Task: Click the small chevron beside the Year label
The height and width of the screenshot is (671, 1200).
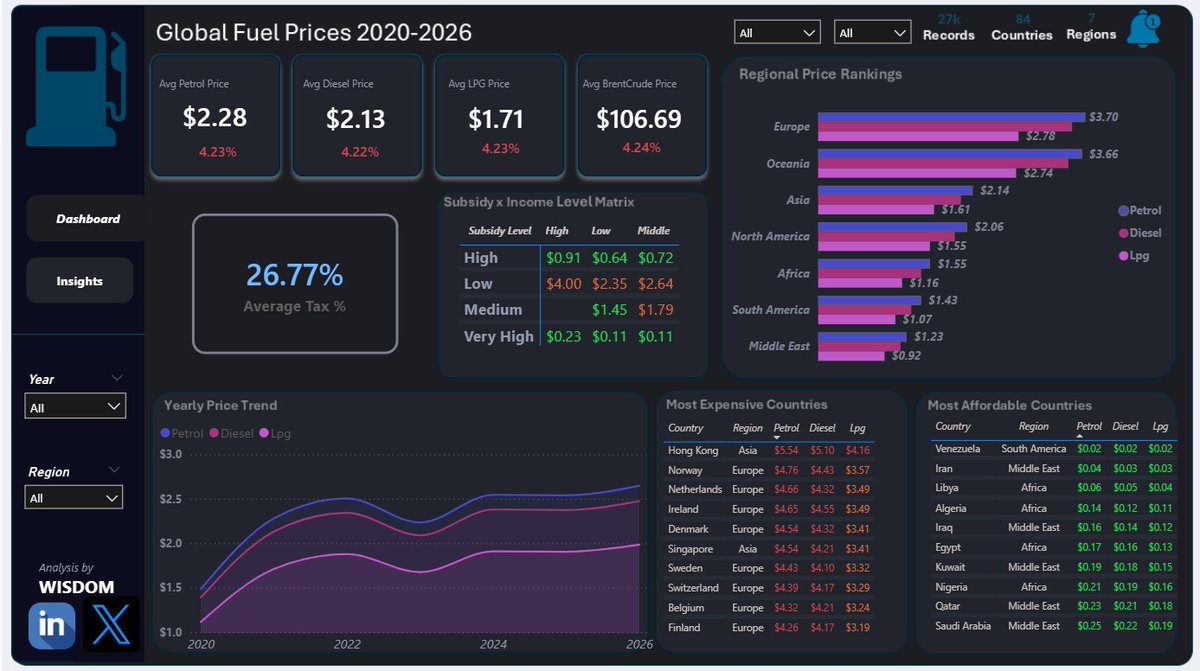Action: click(x=117, y=378)
